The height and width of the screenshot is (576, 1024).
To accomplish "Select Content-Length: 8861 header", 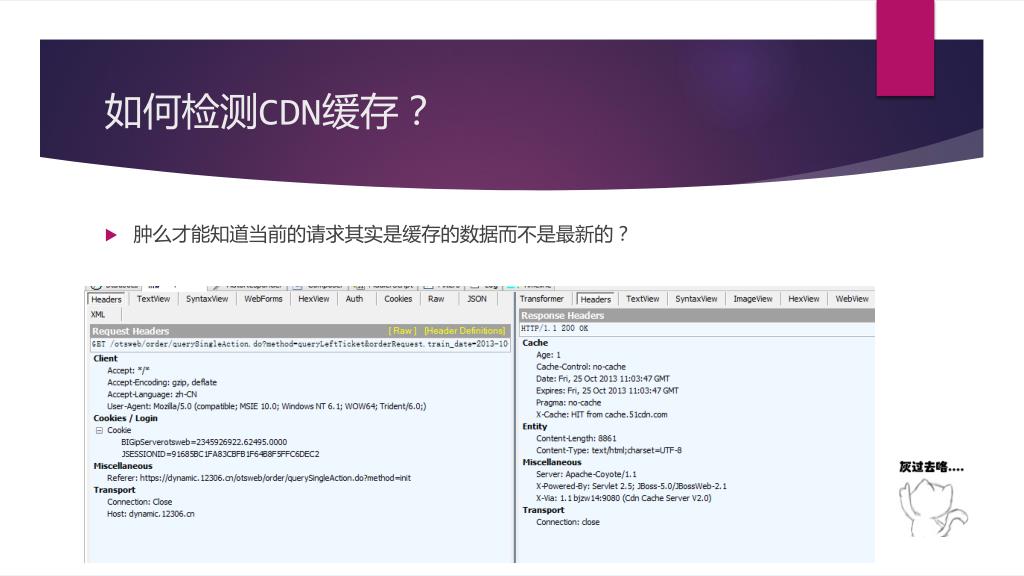I will click(x=576, y=438).
